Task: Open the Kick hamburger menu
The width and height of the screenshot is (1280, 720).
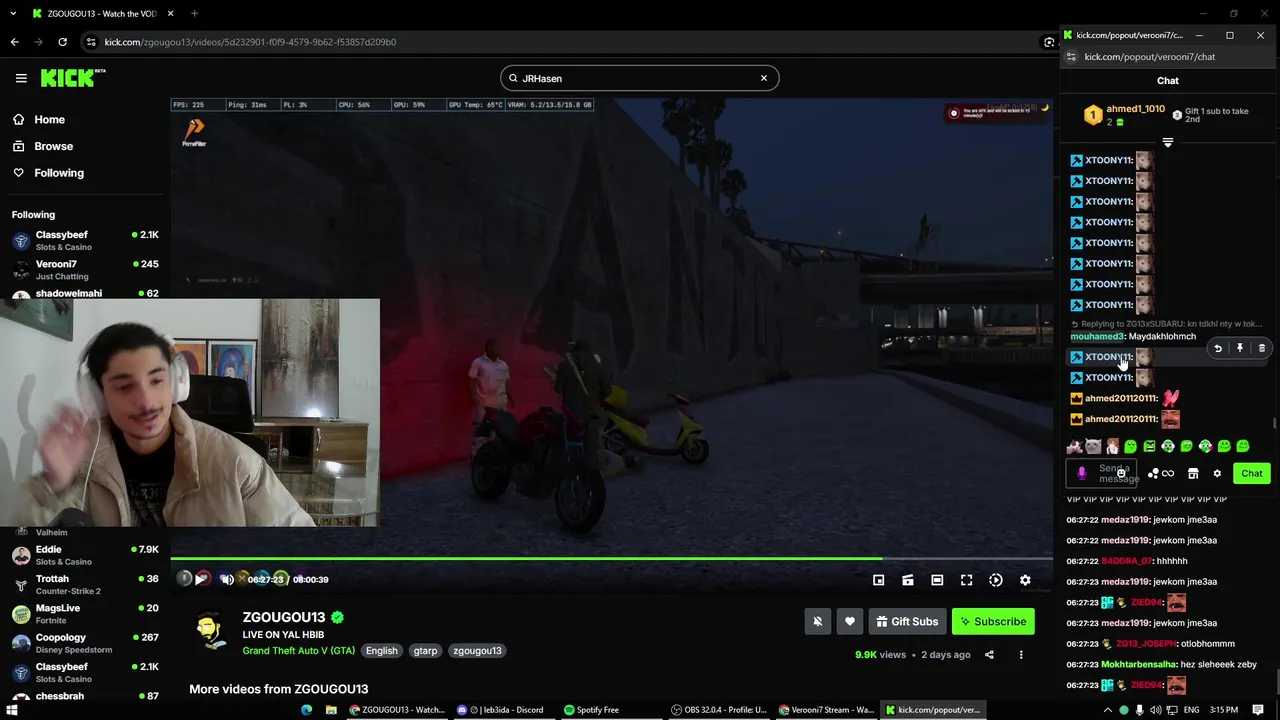Action: coord(21,78)
